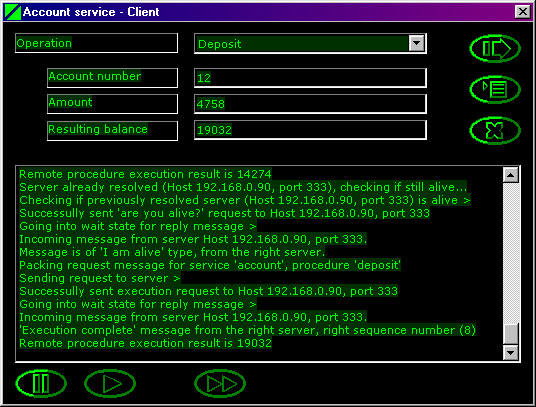This screenshot has height=407, width=536.
Task: Click the log scrollbar thumb
Action: (x=511, y=333)
